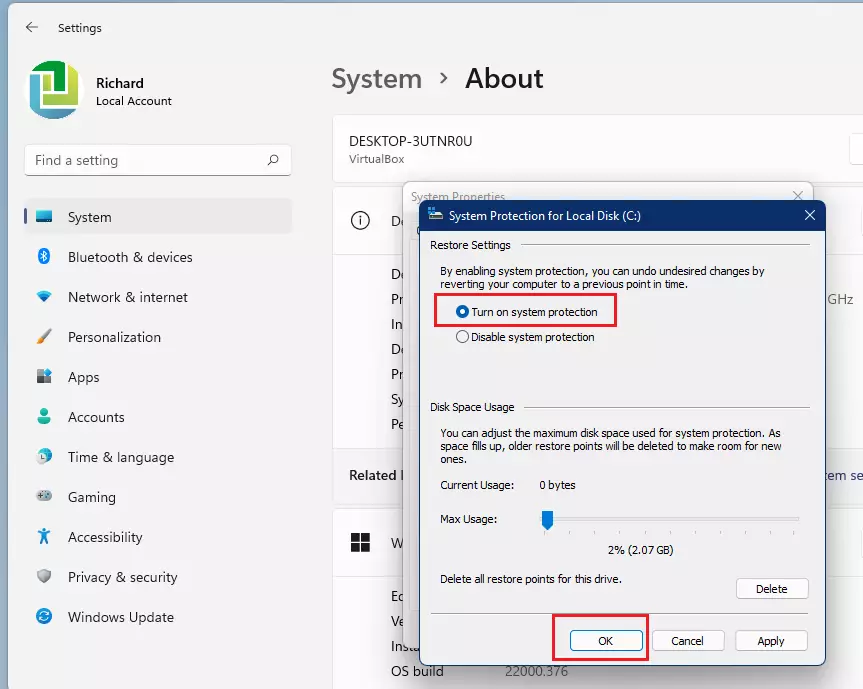Image resolution: width=863 pixels, height=689 pixels.
Task: Open Network & internet settings
Action: click(x=158, y=297)
